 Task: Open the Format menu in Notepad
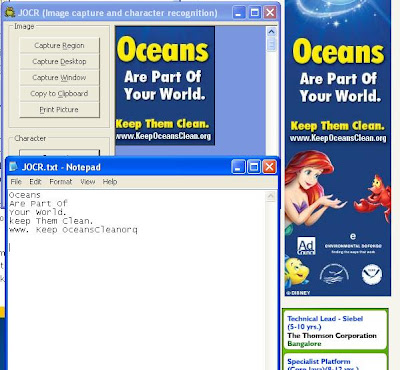(61, 182)
